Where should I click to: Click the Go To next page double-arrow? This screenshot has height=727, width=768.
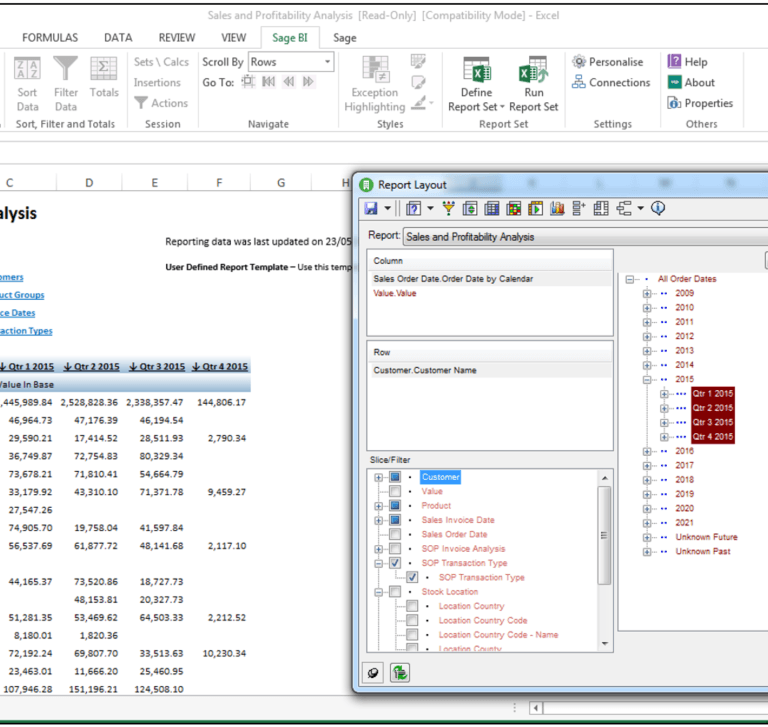click(309, 82)
